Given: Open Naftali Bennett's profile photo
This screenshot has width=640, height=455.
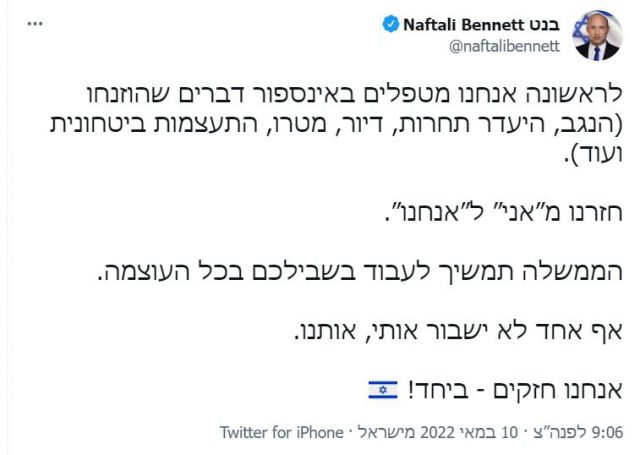Looking at the screenshot, I should (x=599, y=35).
